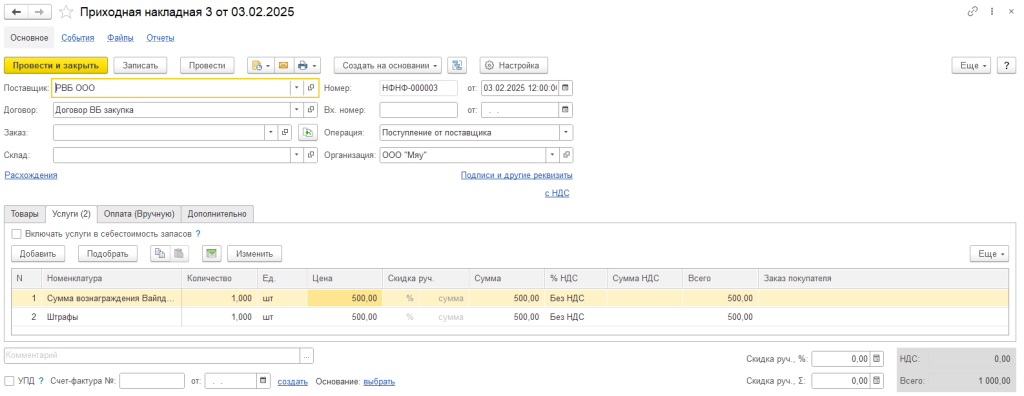Send document by email envelope icon

(x=283, y=65)
